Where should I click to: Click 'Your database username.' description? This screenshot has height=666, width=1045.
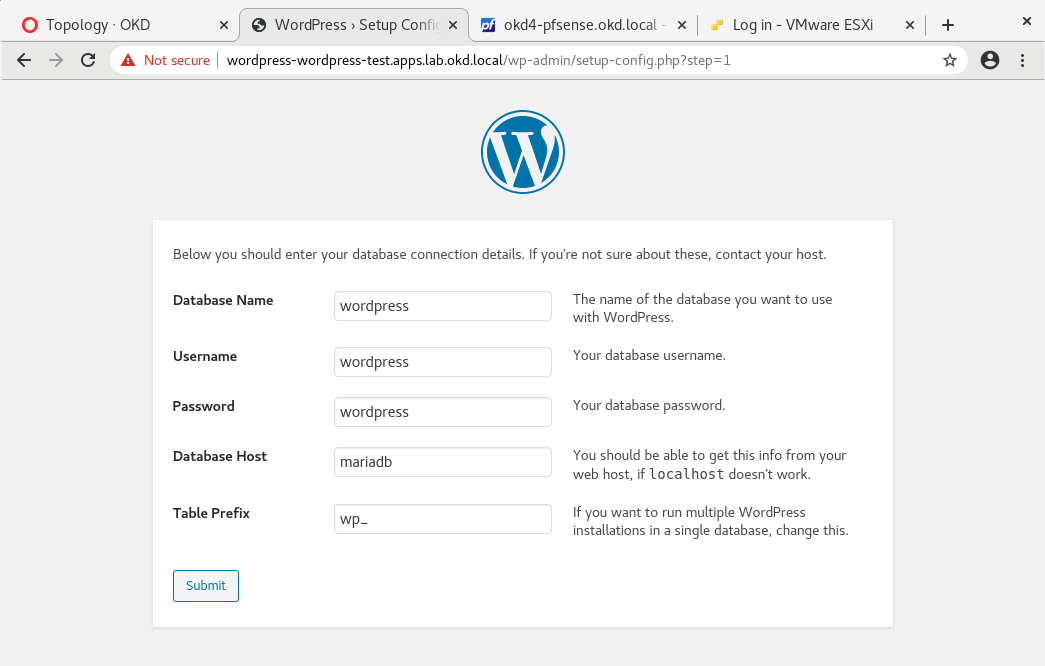click(649, 355)
